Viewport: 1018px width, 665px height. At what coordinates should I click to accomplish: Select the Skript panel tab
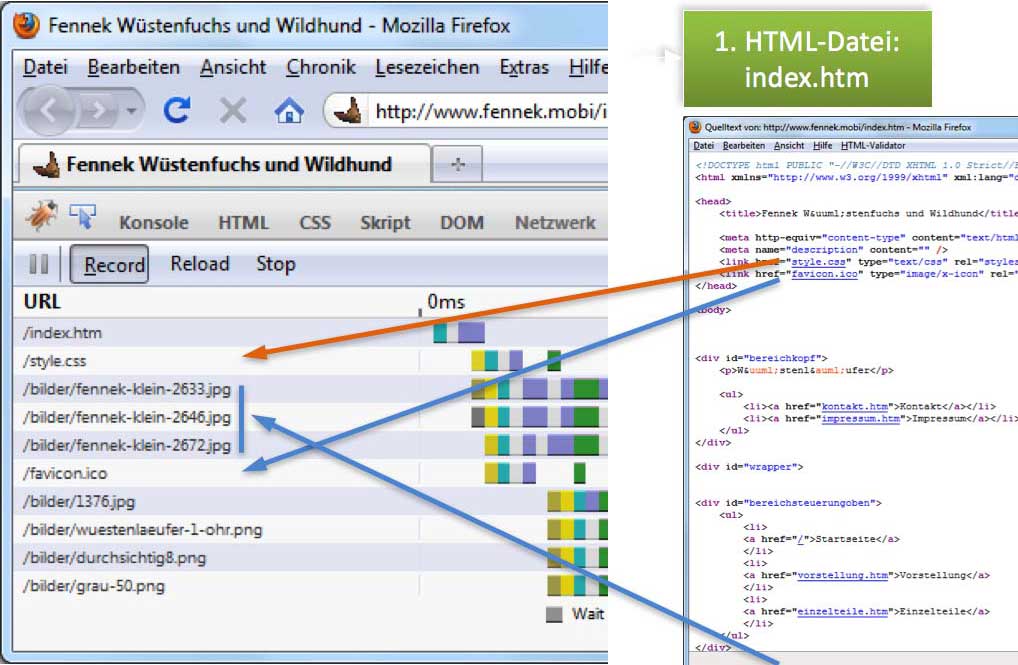coord(384,223)
